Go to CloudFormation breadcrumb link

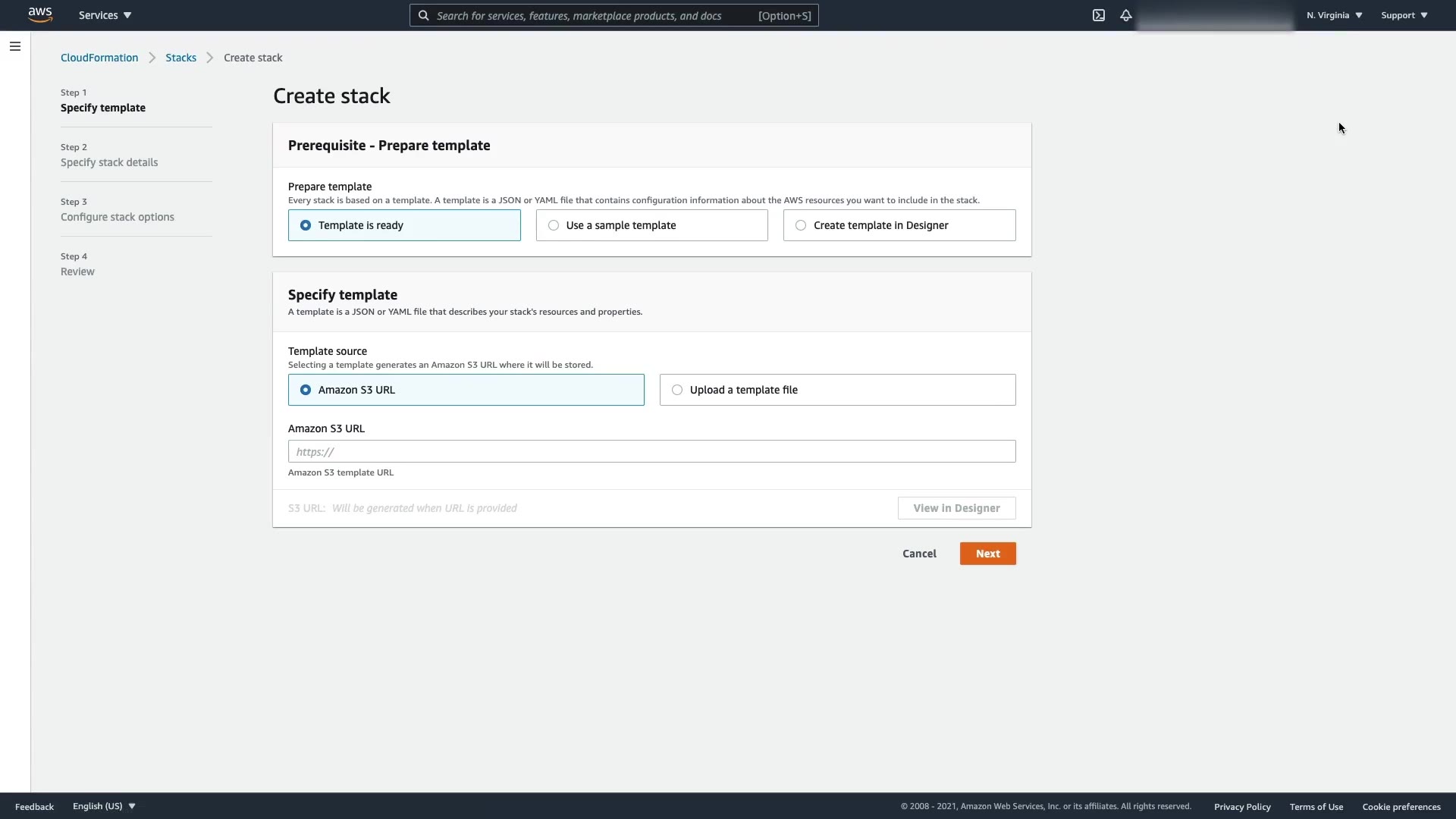coord(99,58)
